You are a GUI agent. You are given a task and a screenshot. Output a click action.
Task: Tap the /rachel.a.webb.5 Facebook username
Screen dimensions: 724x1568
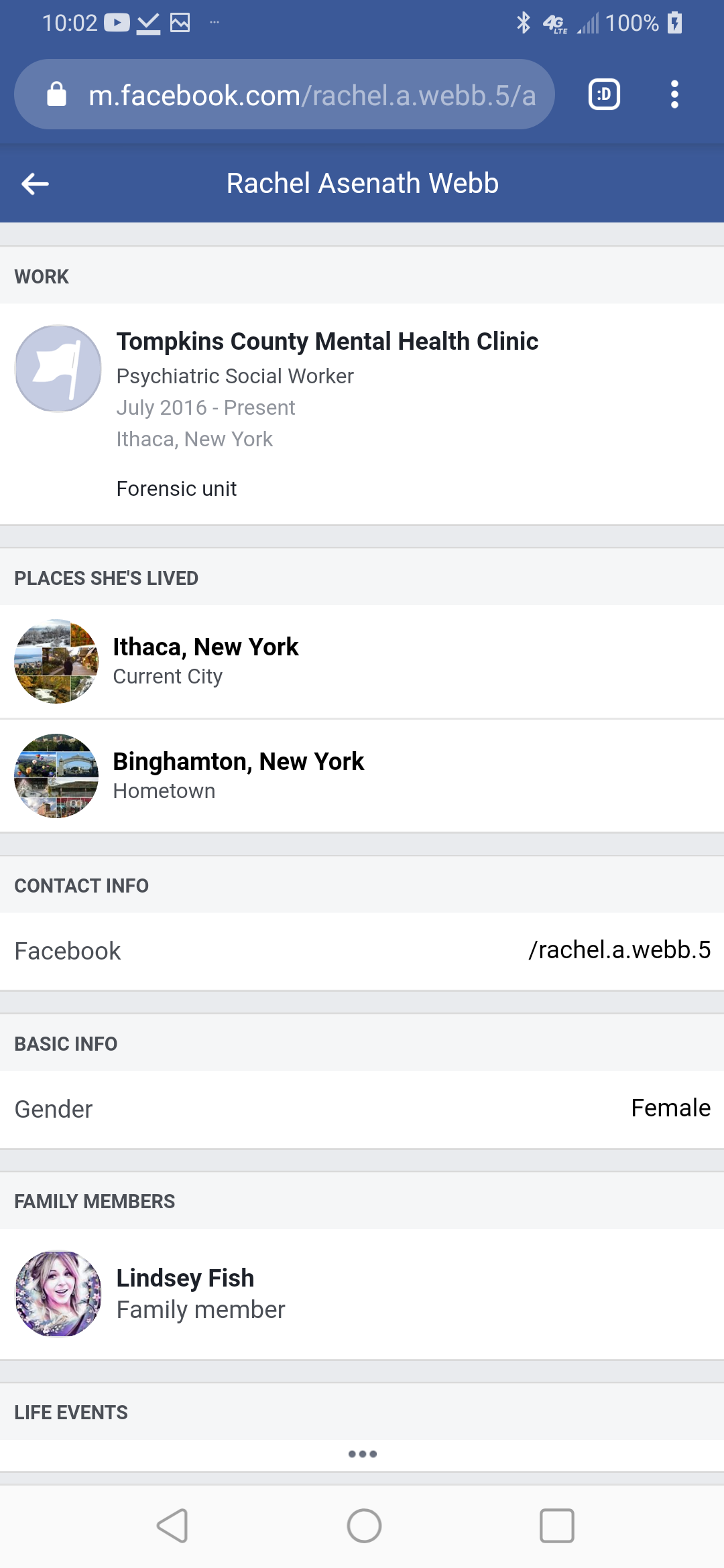[619, 950]
